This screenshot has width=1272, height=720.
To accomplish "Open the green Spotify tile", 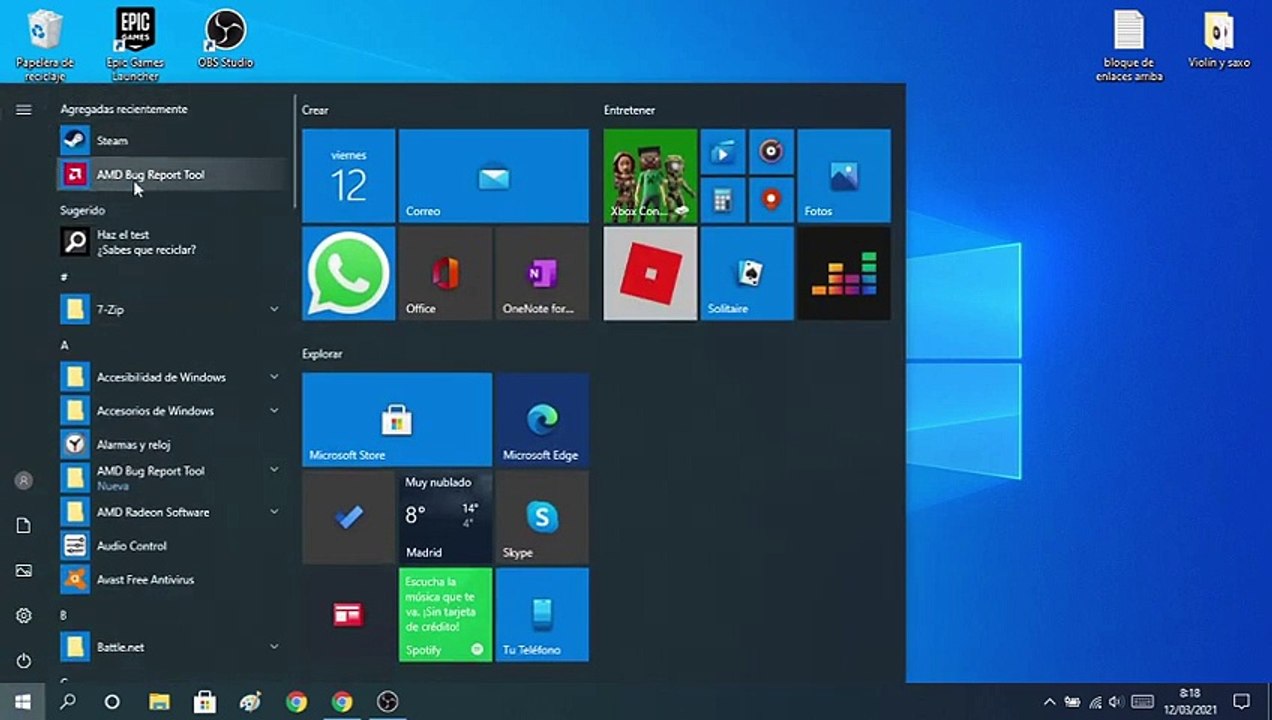I will (445, 614).
